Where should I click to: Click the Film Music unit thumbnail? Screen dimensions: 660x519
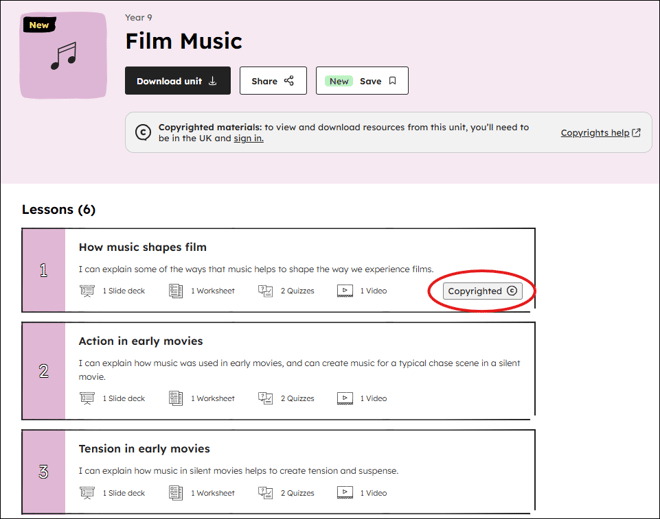pyautogui.click(x=63, y=55)
